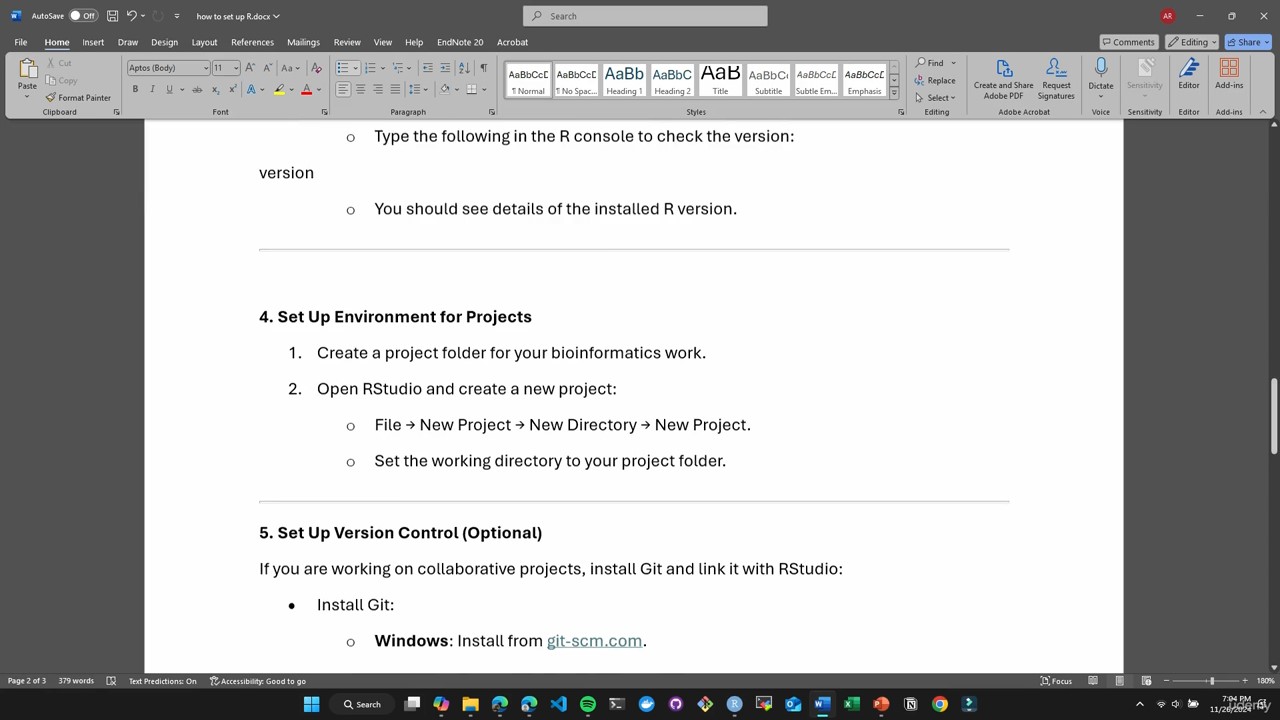Viewport: 1280px width, 720px height.
Task: Increase font size with grow font icon
Action: (250, 68)
